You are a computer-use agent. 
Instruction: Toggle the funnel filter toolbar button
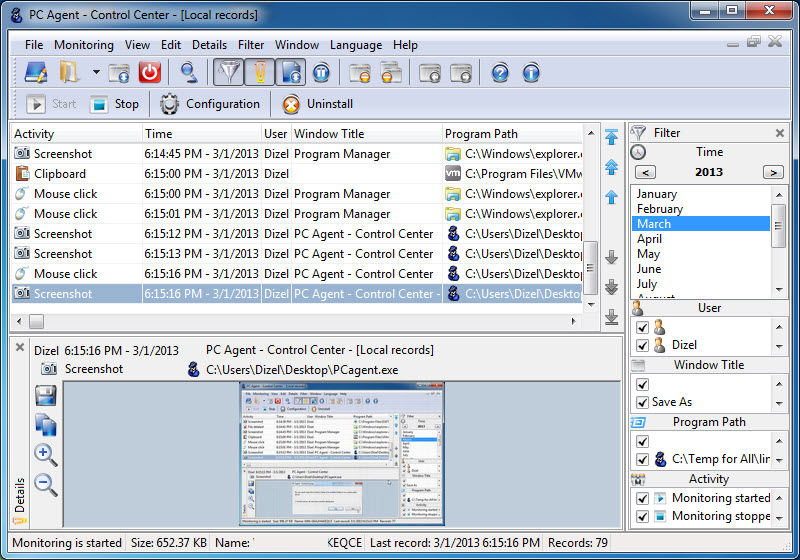click(229, 72)
